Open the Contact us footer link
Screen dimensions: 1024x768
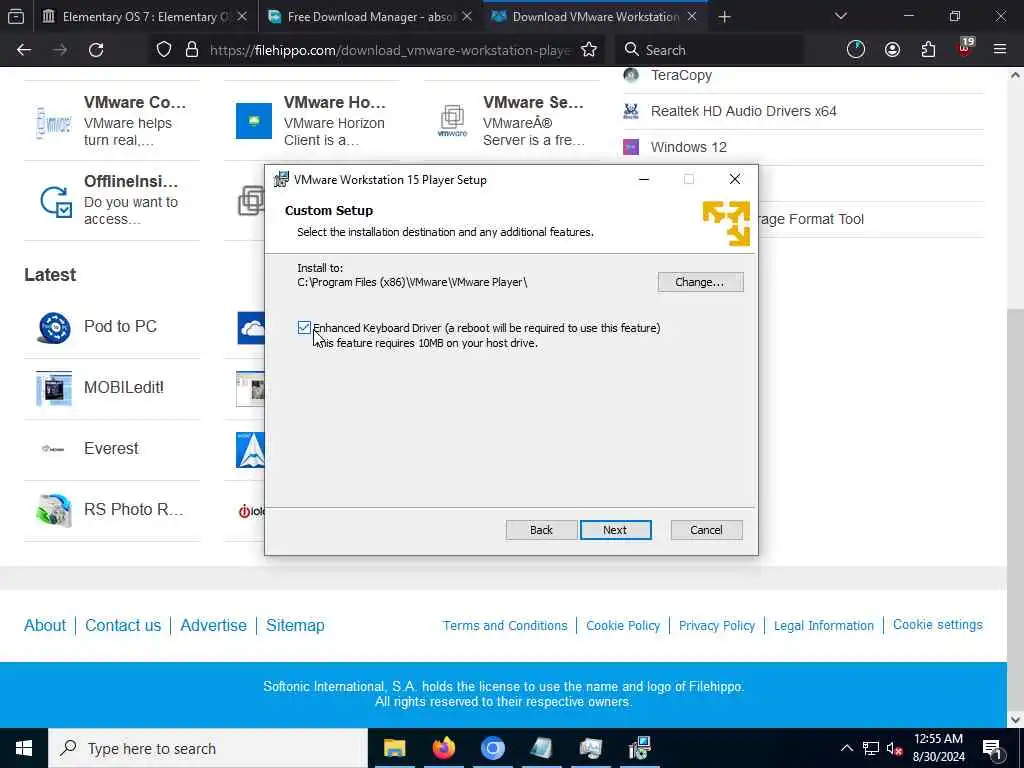coord(123,626)
